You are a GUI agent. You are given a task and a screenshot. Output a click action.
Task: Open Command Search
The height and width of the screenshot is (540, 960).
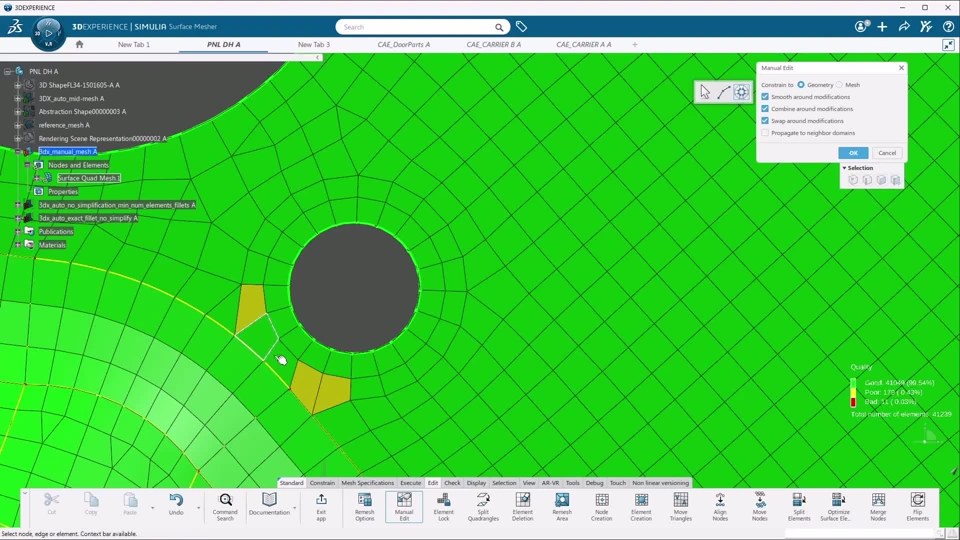coord(225,506)
